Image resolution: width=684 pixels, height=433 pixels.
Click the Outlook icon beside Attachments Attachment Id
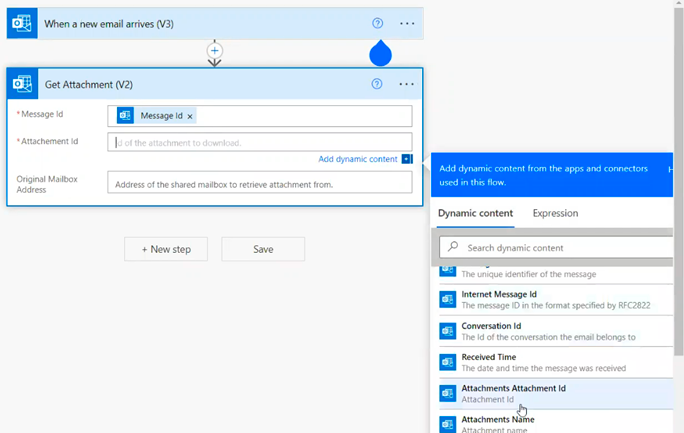[x=448, y=394]
